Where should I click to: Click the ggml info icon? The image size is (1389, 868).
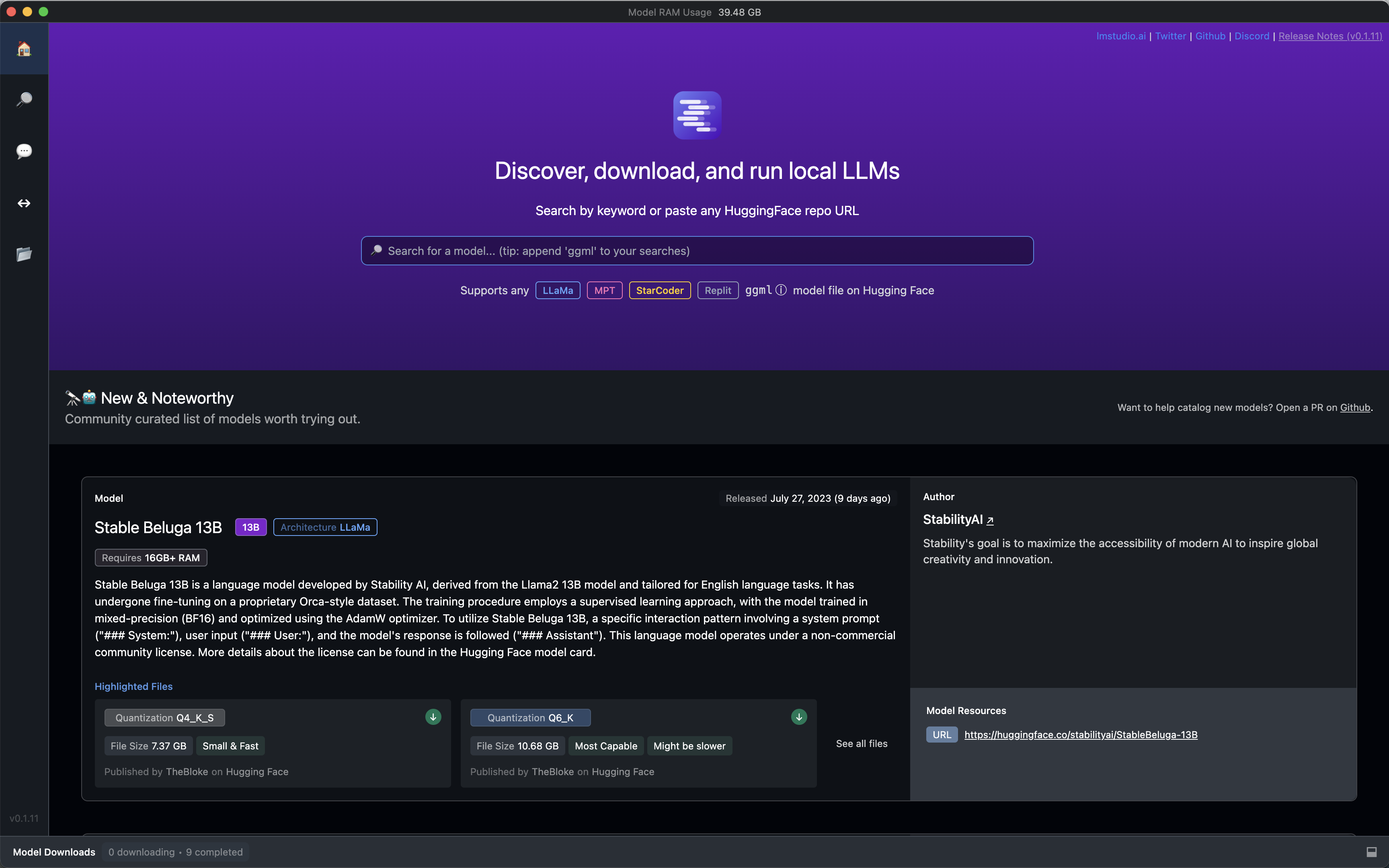coord(781,290)
